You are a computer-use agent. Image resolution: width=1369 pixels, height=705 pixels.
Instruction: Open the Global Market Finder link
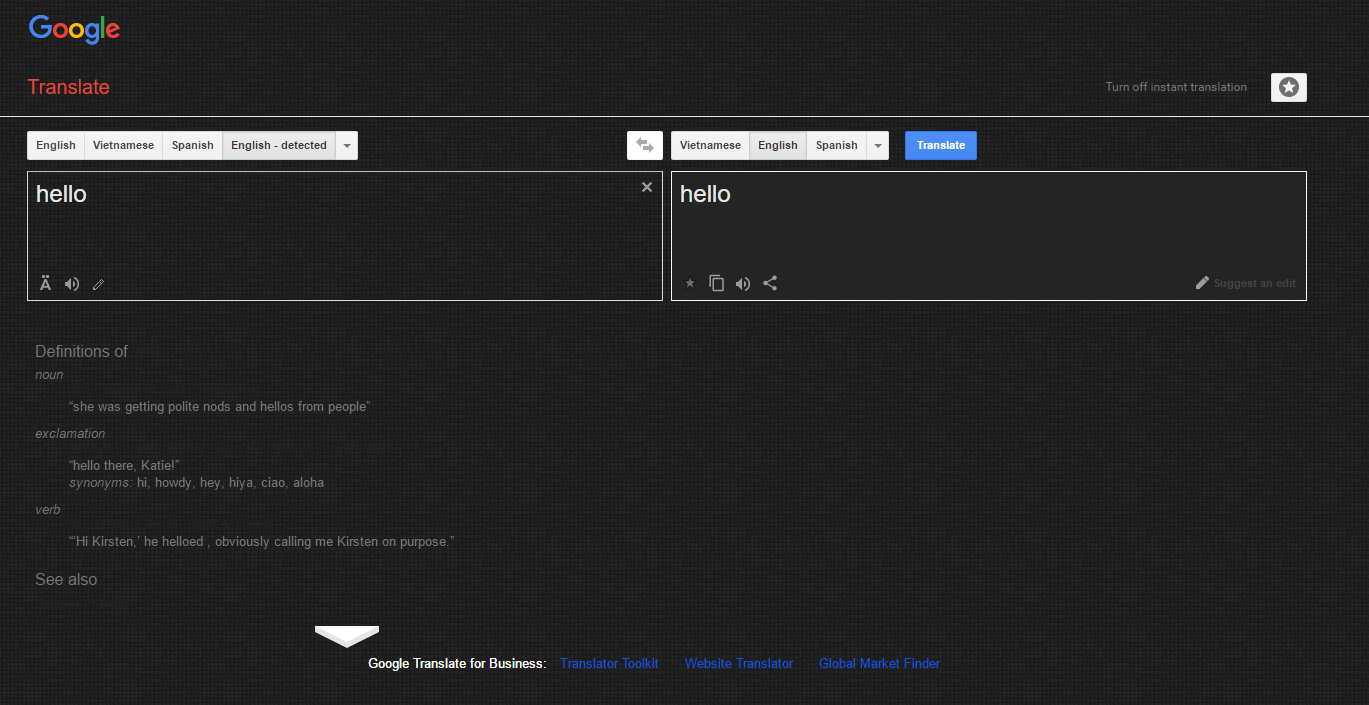coord(879,663)
